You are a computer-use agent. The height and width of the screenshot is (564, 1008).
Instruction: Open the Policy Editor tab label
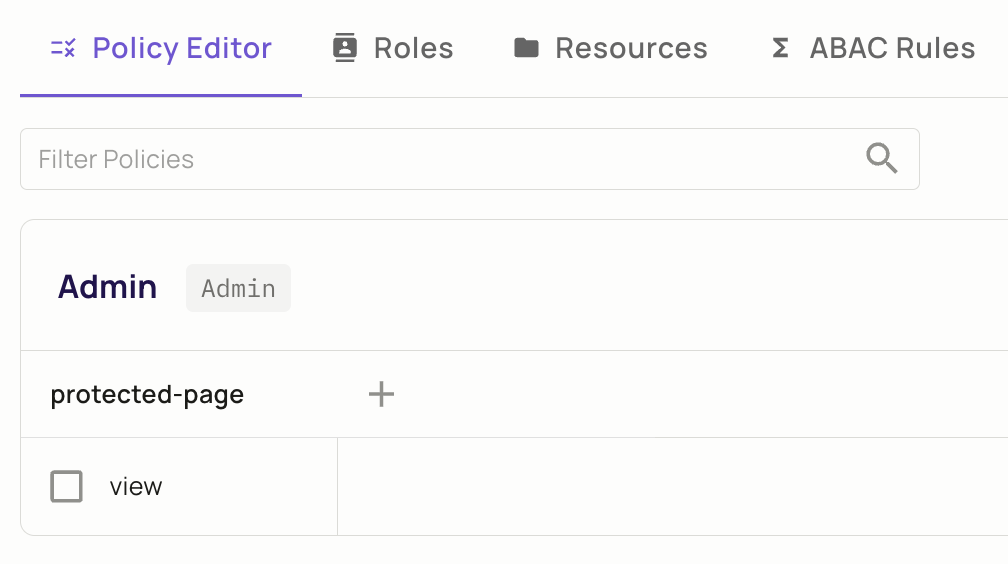182,48
